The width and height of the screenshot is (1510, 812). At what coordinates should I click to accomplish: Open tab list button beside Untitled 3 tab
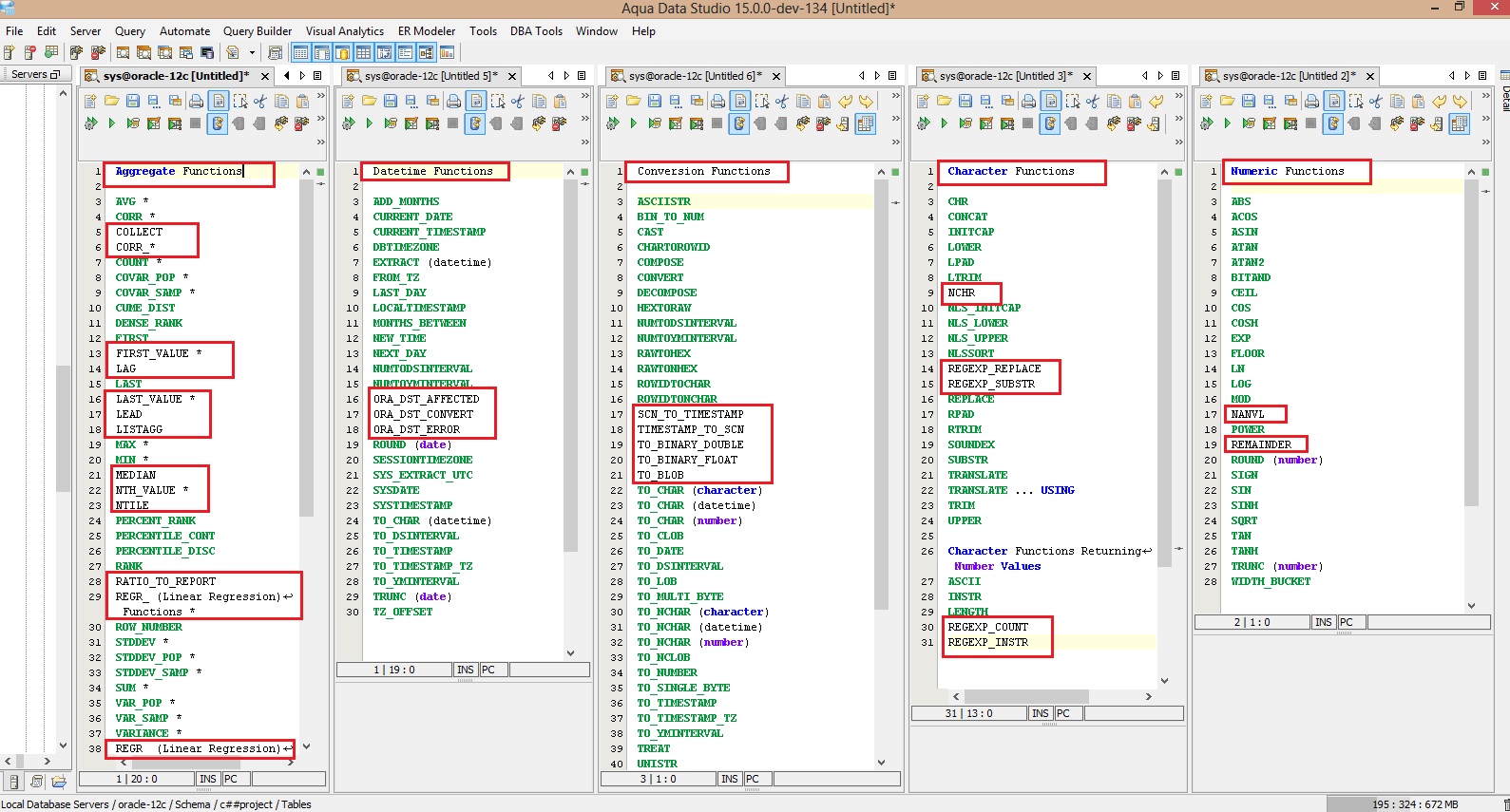[1176, 76]
